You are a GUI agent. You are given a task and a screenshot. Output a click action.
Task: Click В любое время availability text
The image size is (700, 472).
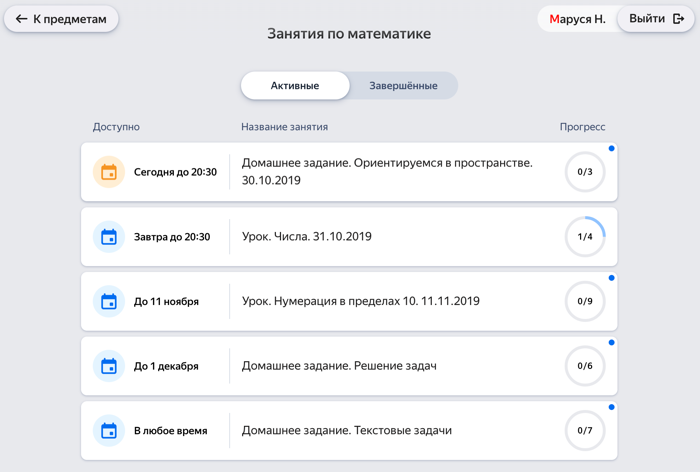click(171, 430)
